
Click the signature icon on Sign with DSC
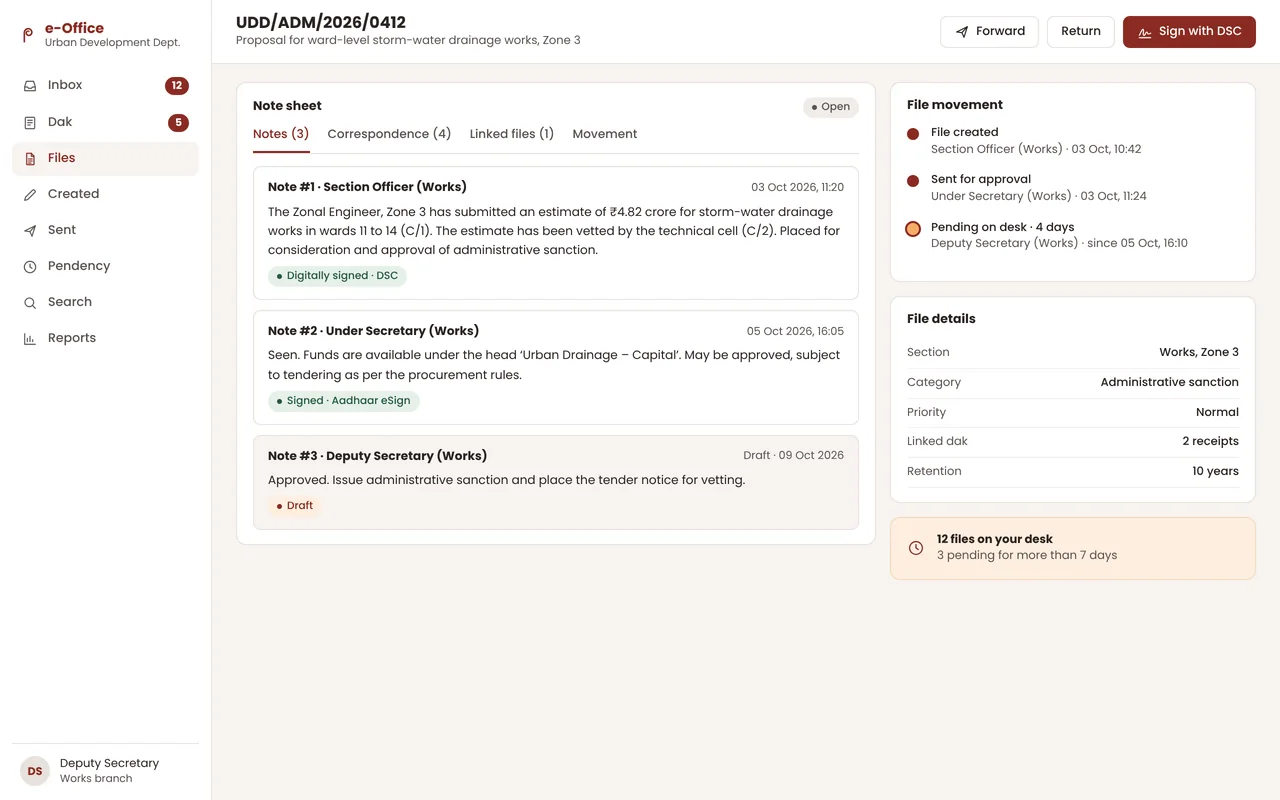(1145, 32)
